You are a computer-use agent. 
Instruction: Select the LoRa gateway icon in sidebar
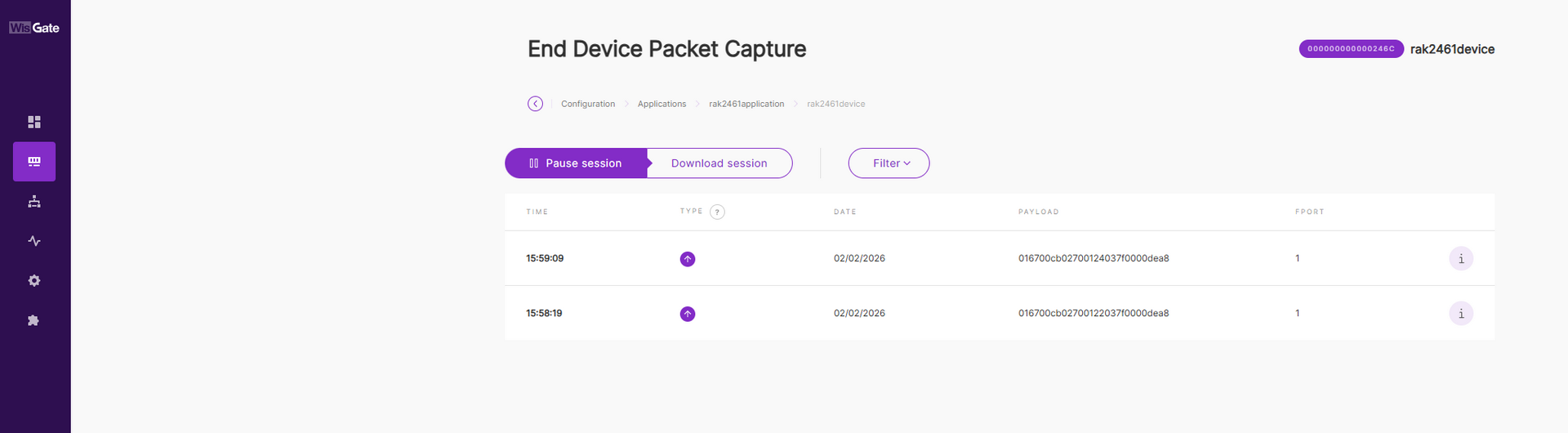click(x=34, y=162)
